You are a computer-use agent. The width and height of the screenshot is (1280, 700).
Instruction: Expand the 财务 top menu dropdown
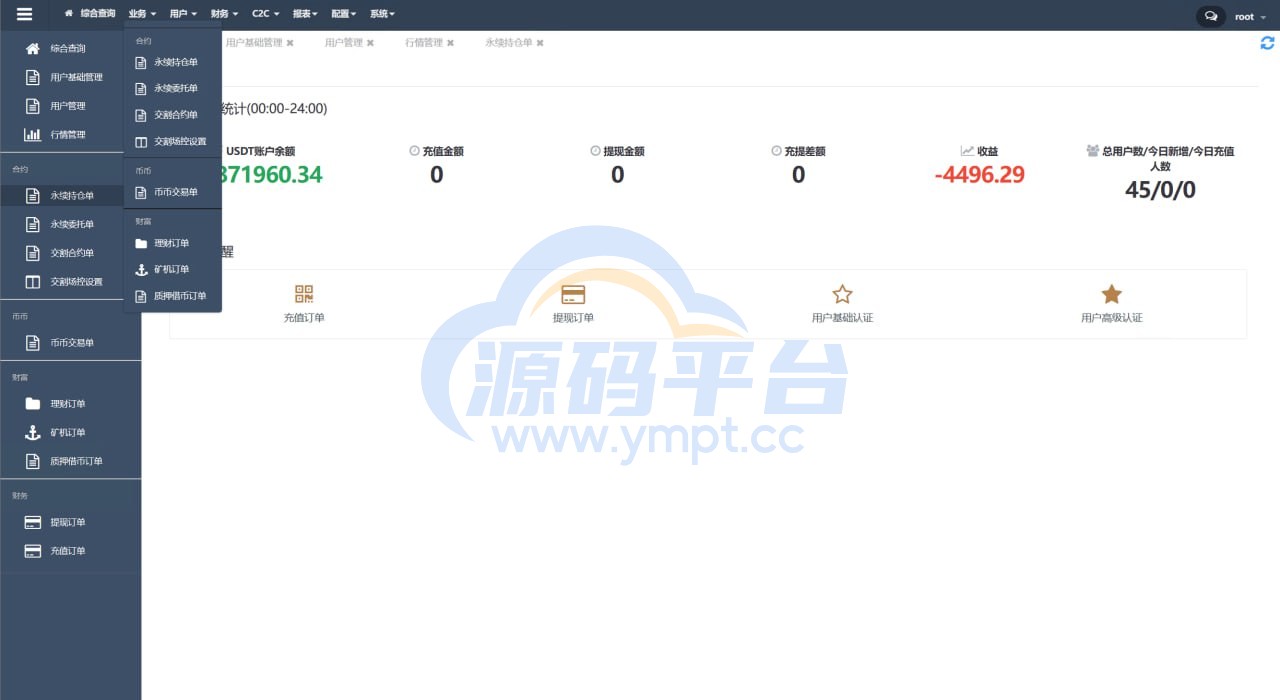[224, 14]
